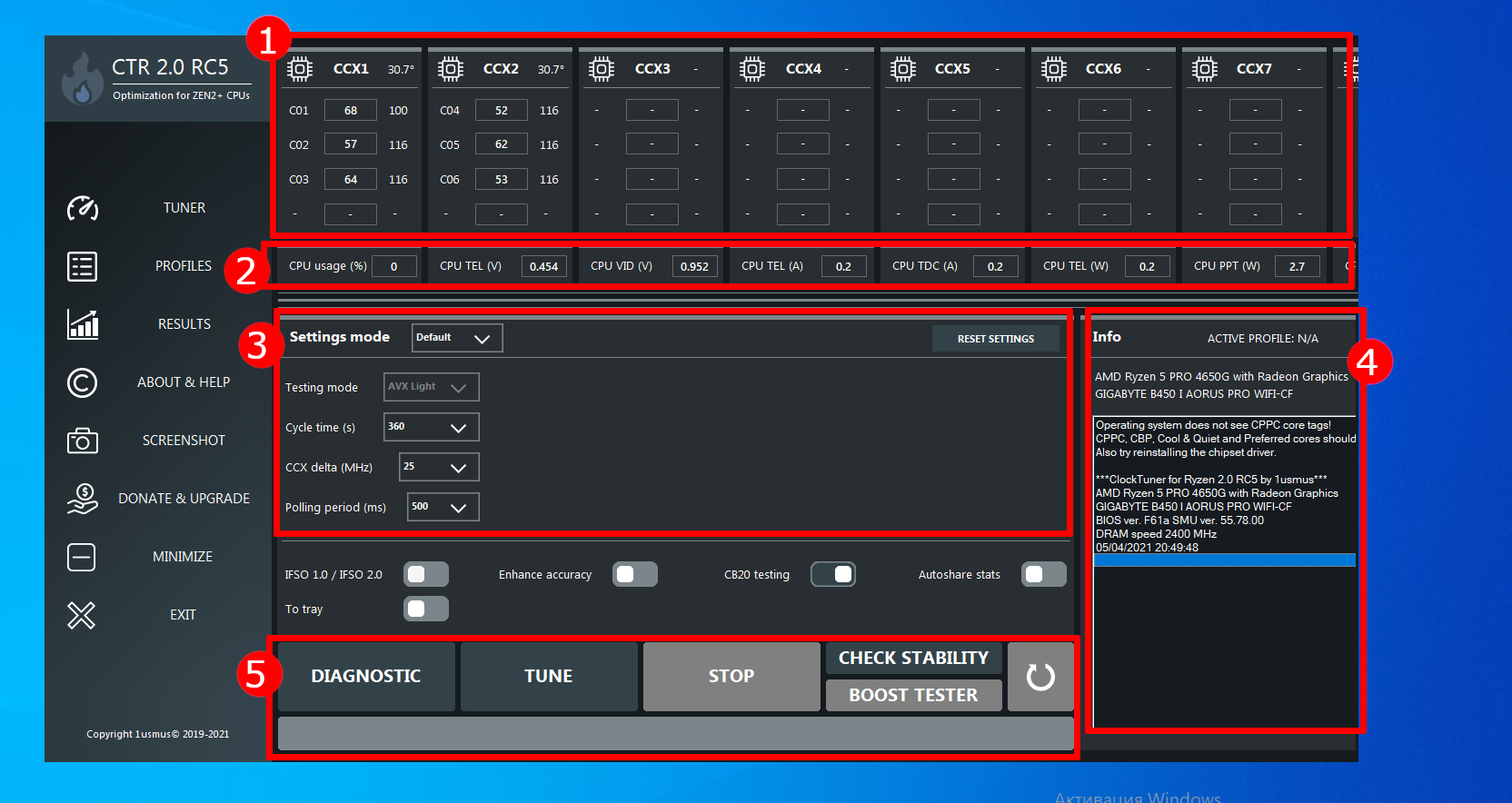Select DONATE & UPGRADE in the sidebar

pos(184,499)
